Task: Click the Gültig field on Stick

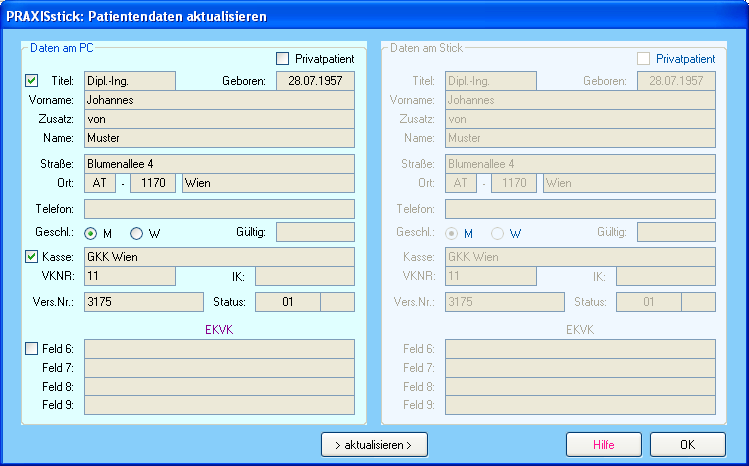Action: pyautogui.click(x=676, y=232)
